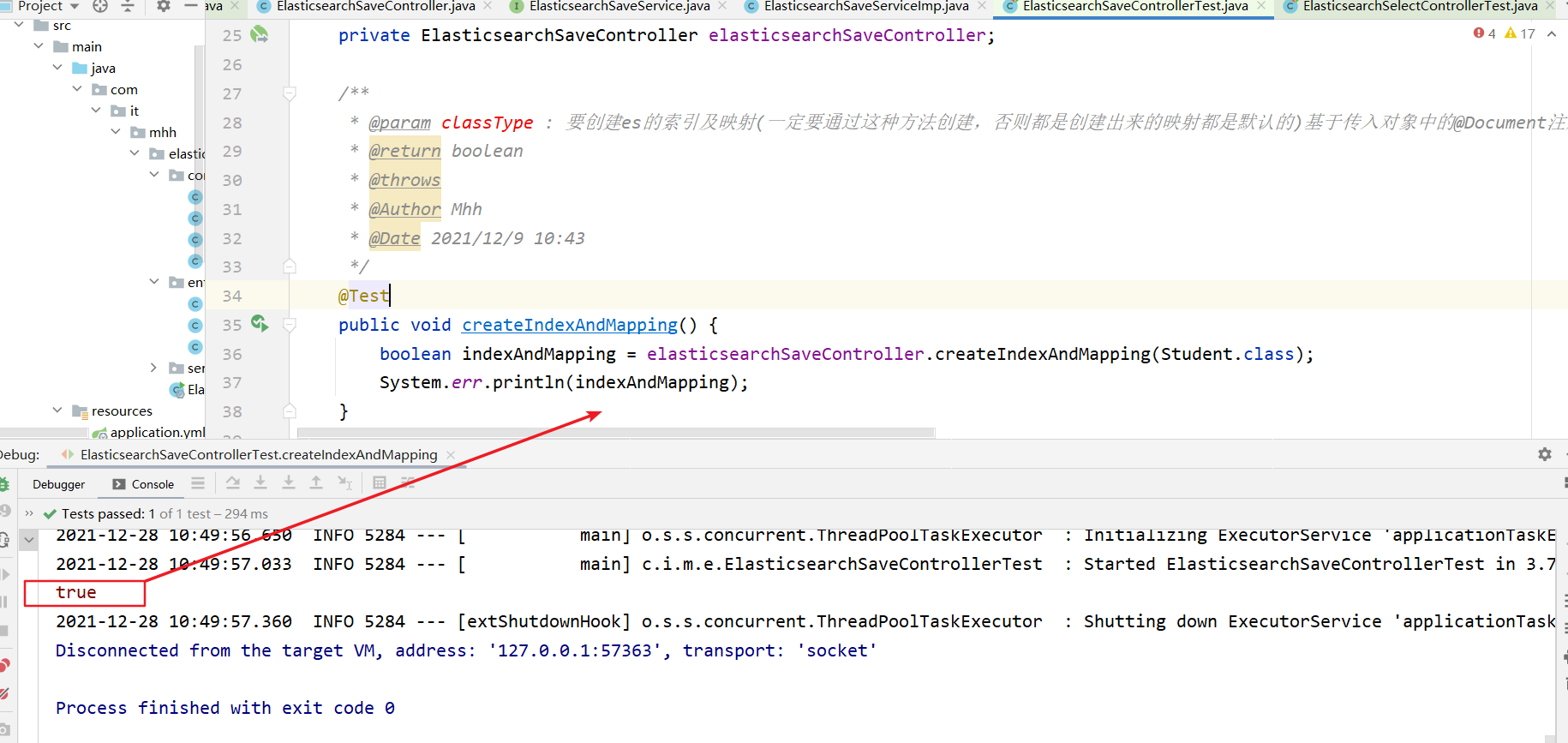Click line number 36 in gutter
Image resolution: width=1568 pixels, height=743 pixels.
[232, 354]
